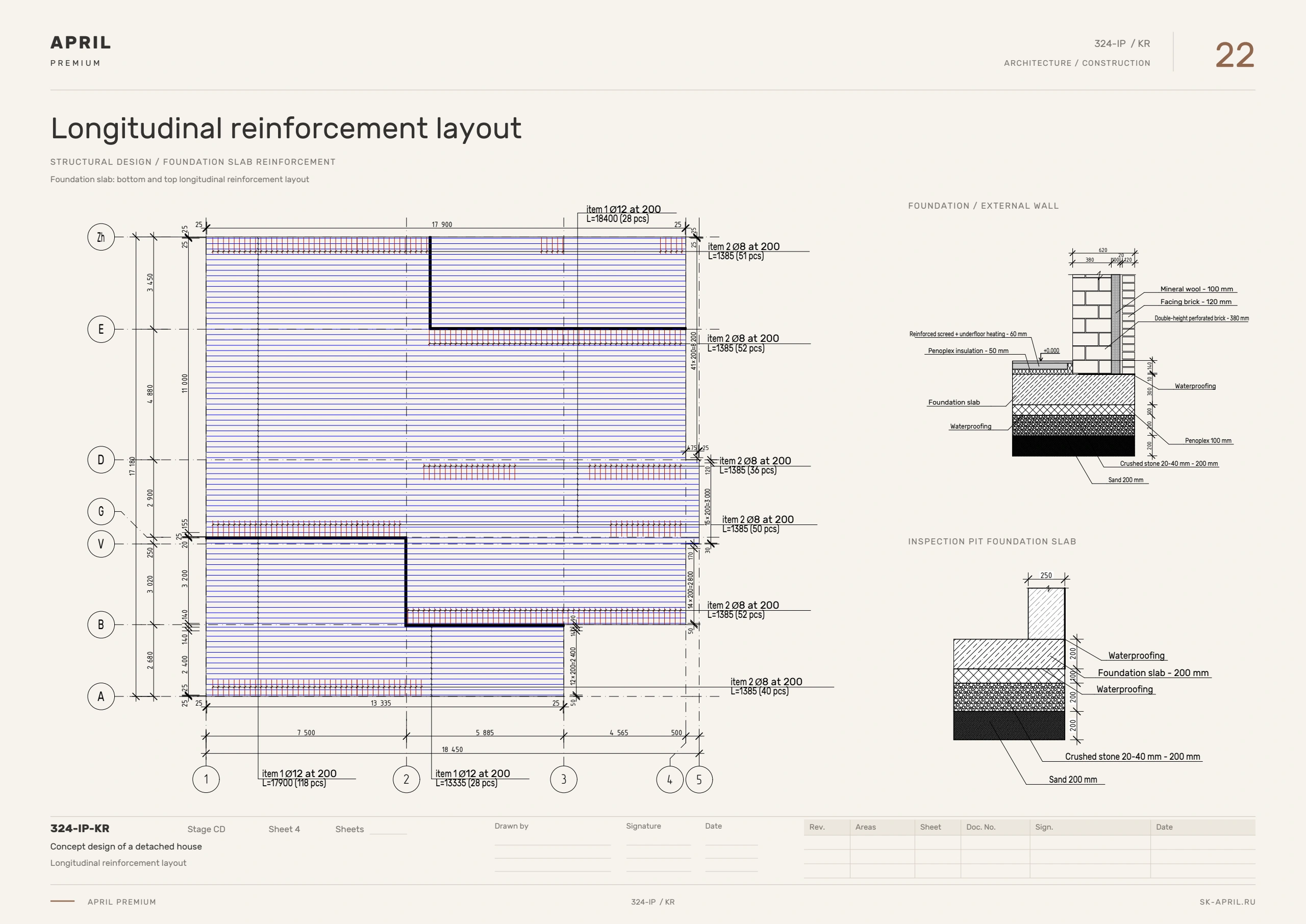Click the 'Mineral wool - 100 mm' label

click(x=1197, y=289)
